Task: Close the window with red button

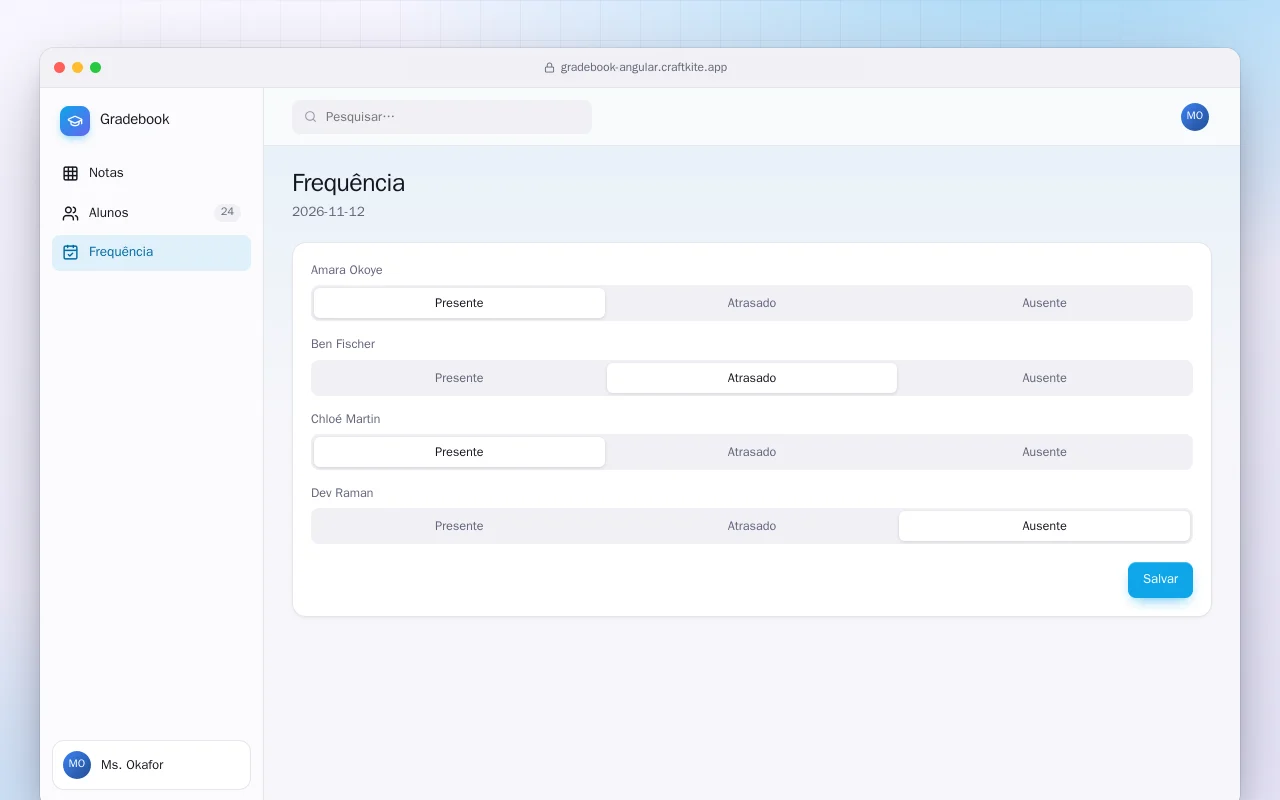Action: click(59, 68)
